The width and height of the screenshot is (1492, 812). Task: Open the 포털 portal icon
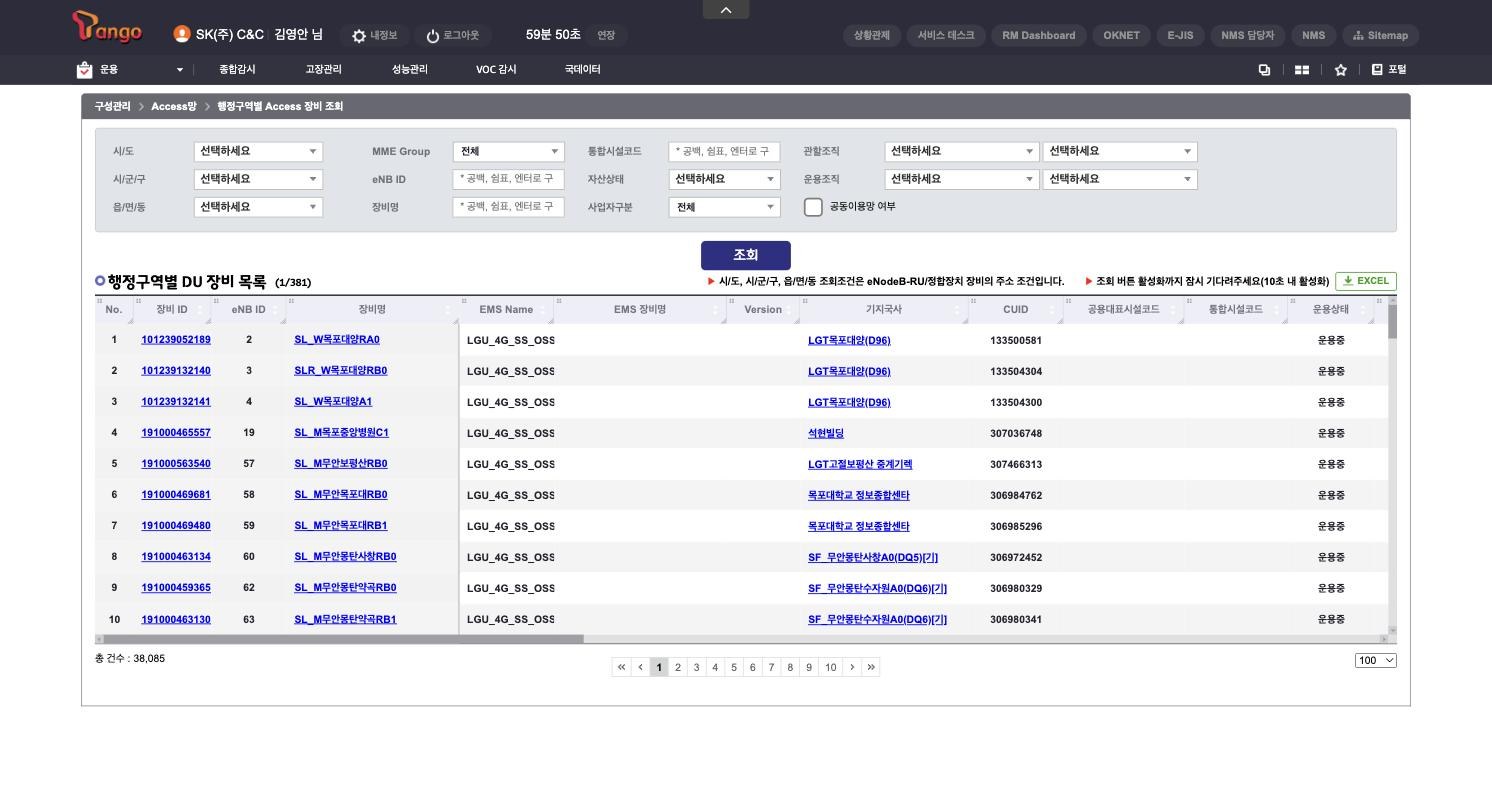pos(1389,70)
